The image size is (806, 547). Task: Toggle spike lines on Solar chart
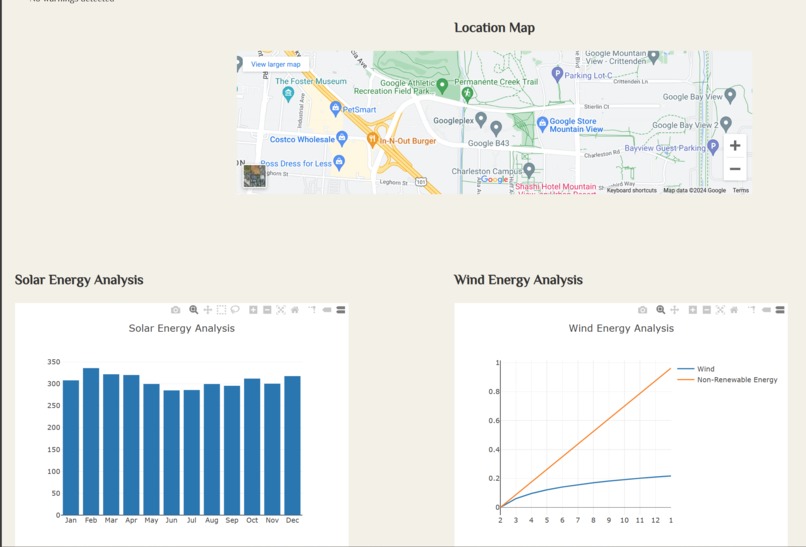(x=312, y=310)
